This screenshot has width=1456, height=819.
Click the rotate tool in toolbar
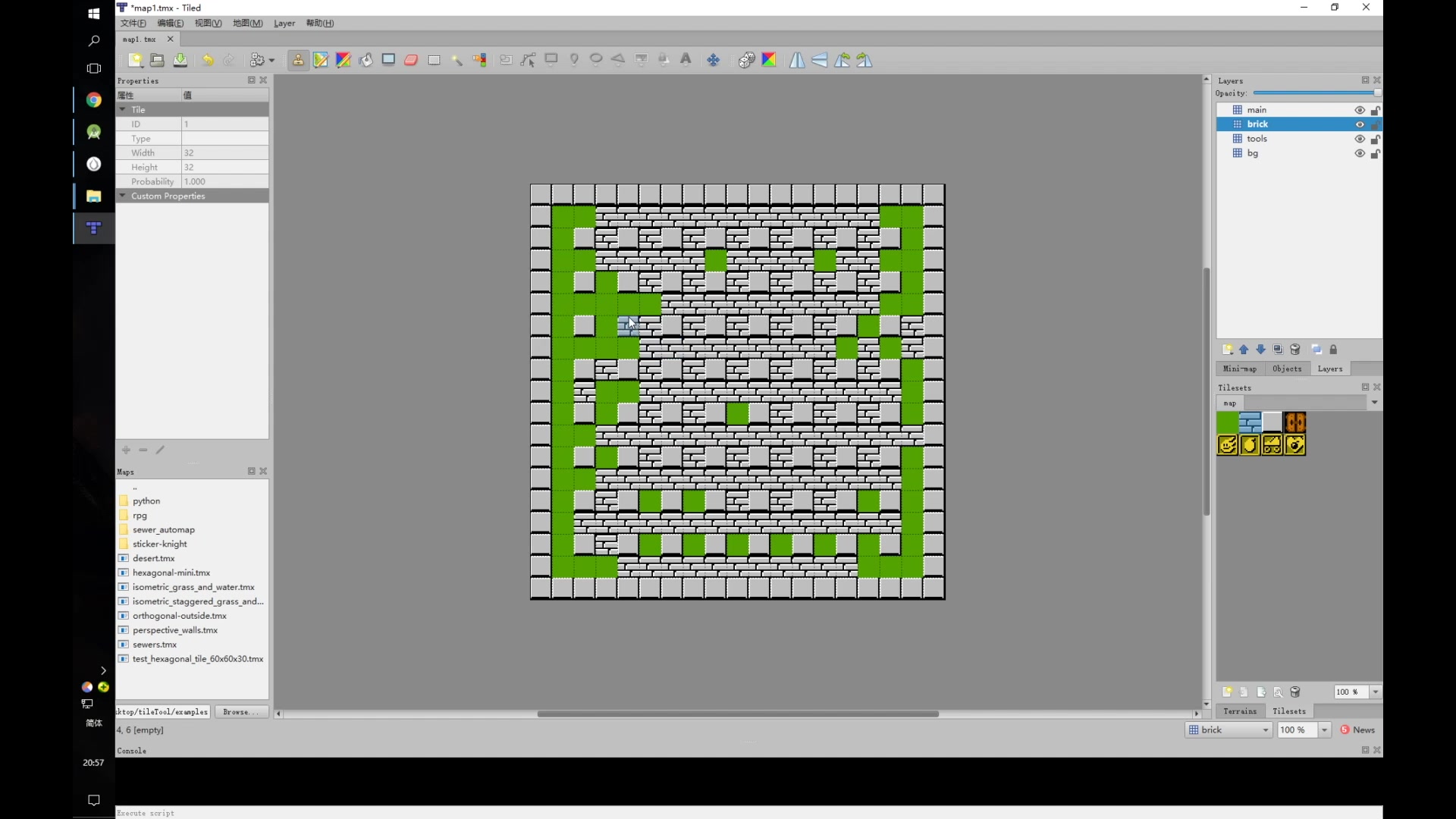click(842, 60)
